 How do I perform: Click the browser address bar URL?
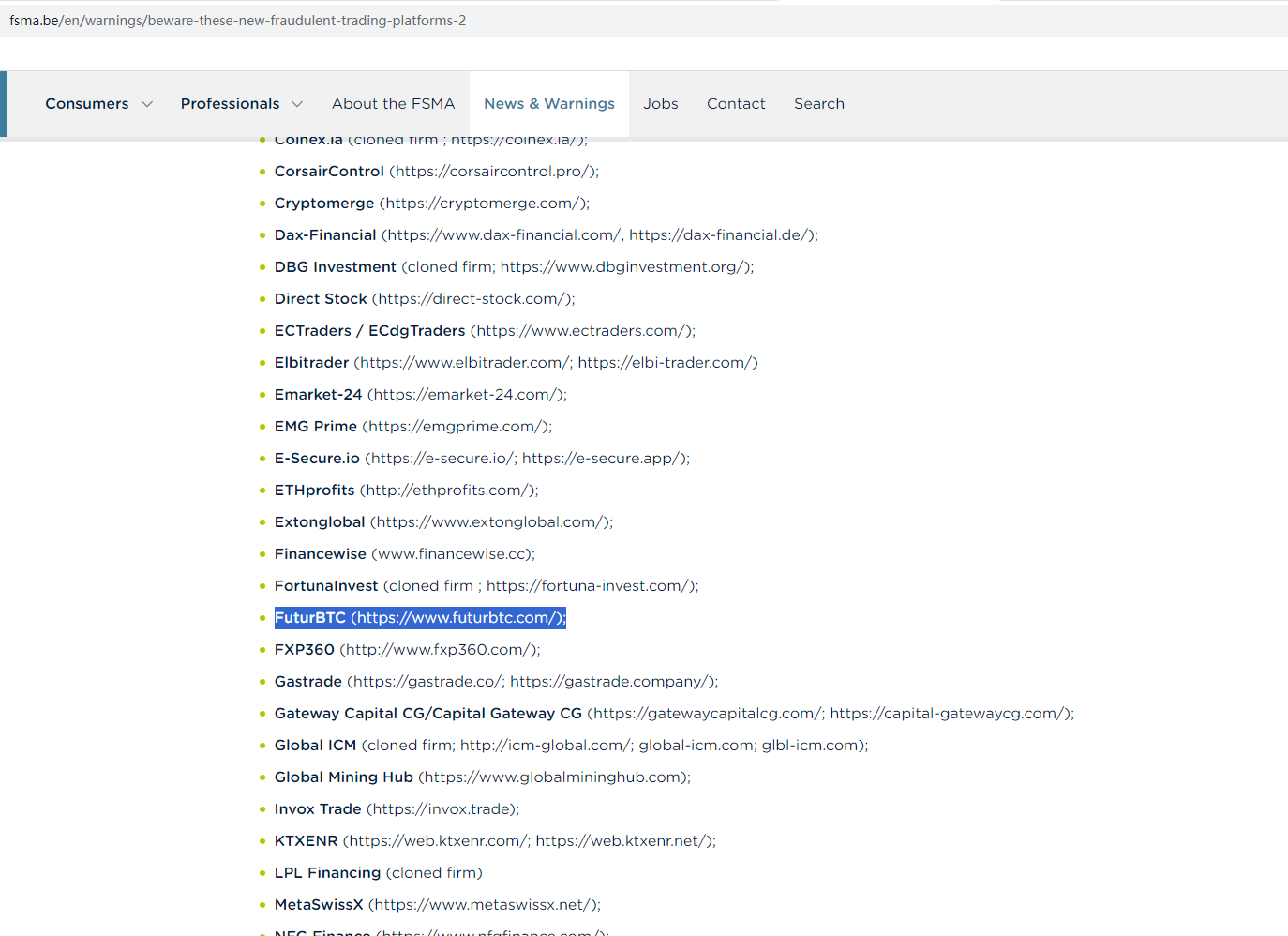pos(238,21)
